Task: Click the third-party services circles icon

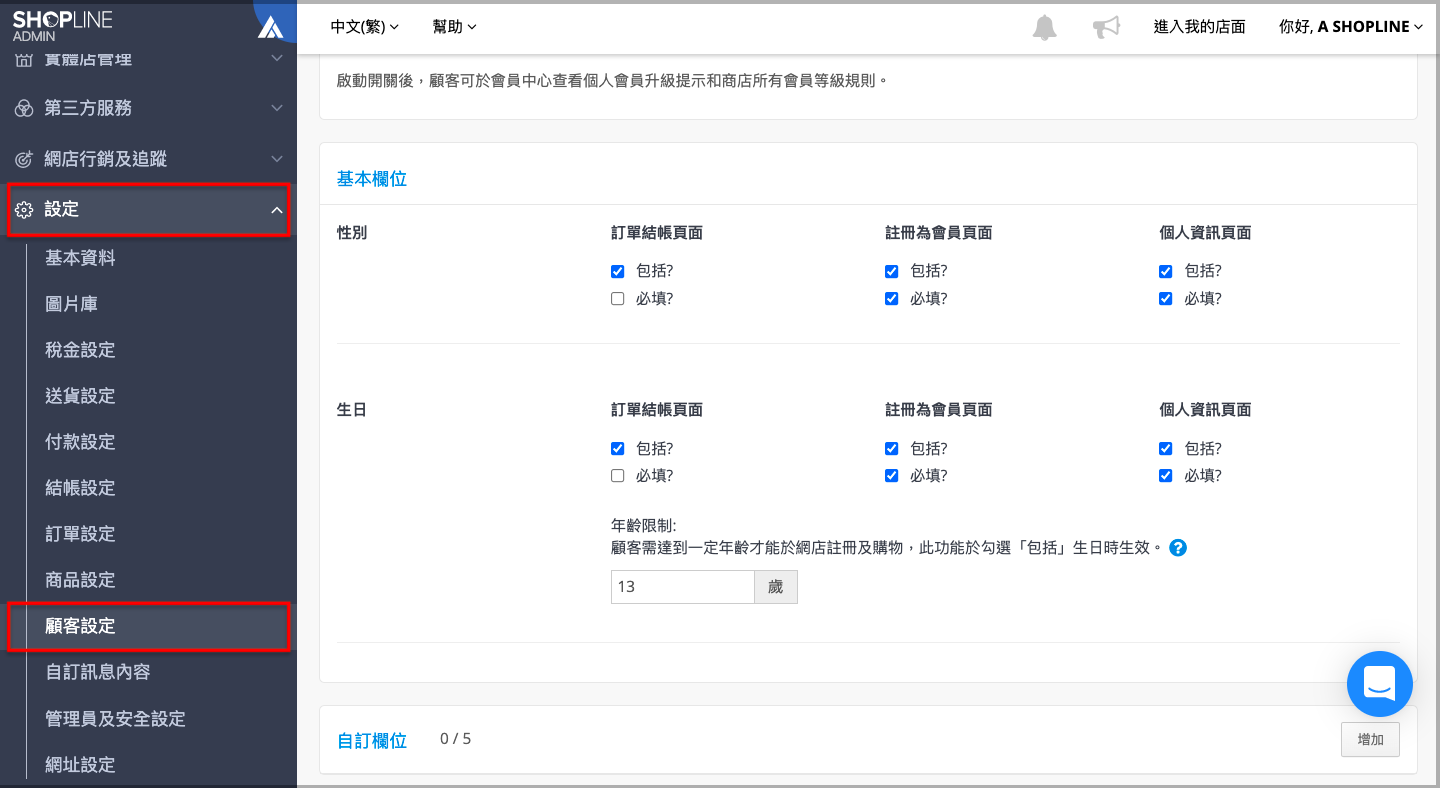Action: point(24,108)
